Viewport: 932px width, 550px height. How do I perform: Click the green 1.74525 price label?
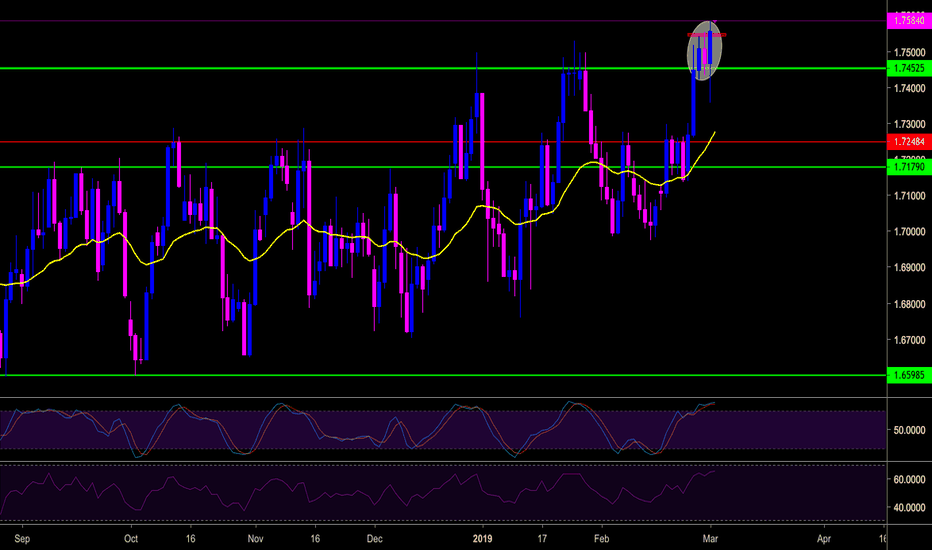pos(909,68)
